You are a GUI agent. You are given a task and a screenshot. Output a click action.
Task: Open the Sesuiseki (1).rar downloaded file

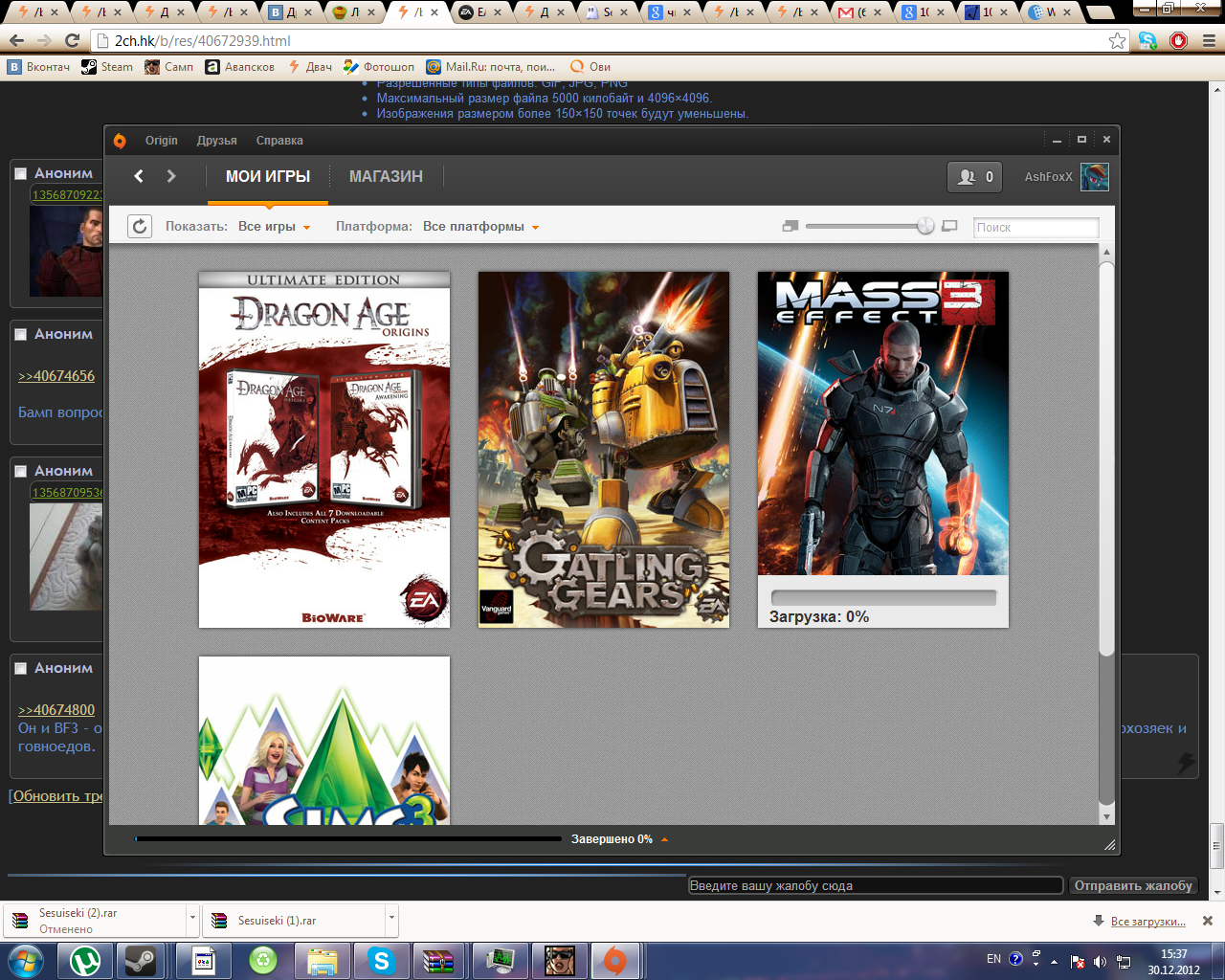pos(294,920)
